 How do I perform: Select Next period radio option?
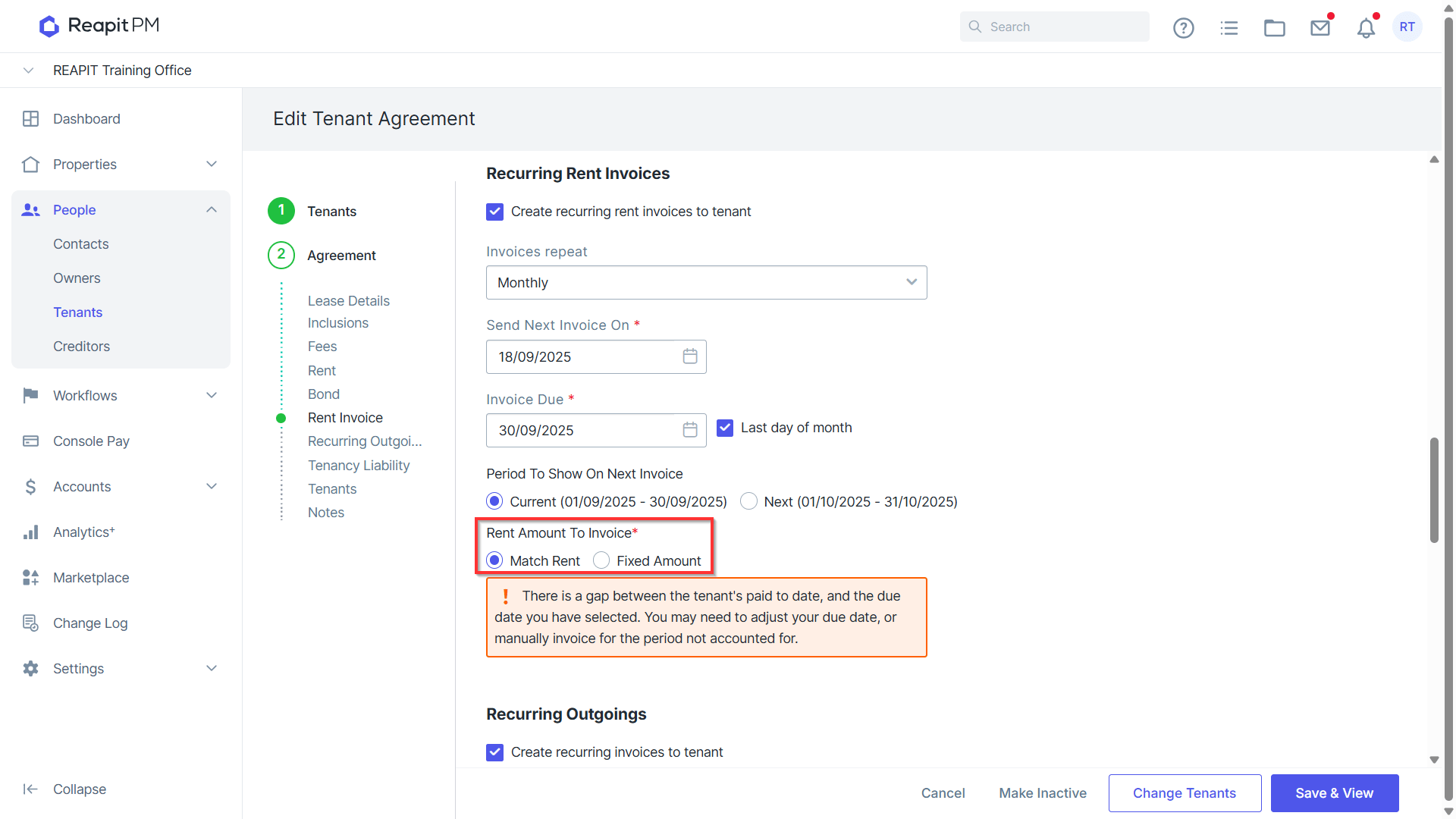point(748,501)
